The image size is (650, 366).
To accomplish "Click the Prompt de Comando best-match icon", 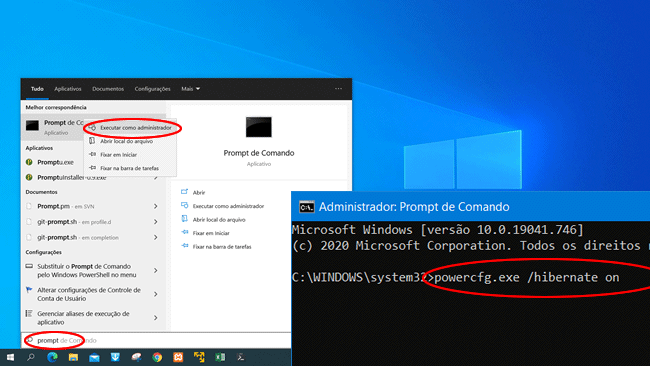I will (x=32, y=126).
